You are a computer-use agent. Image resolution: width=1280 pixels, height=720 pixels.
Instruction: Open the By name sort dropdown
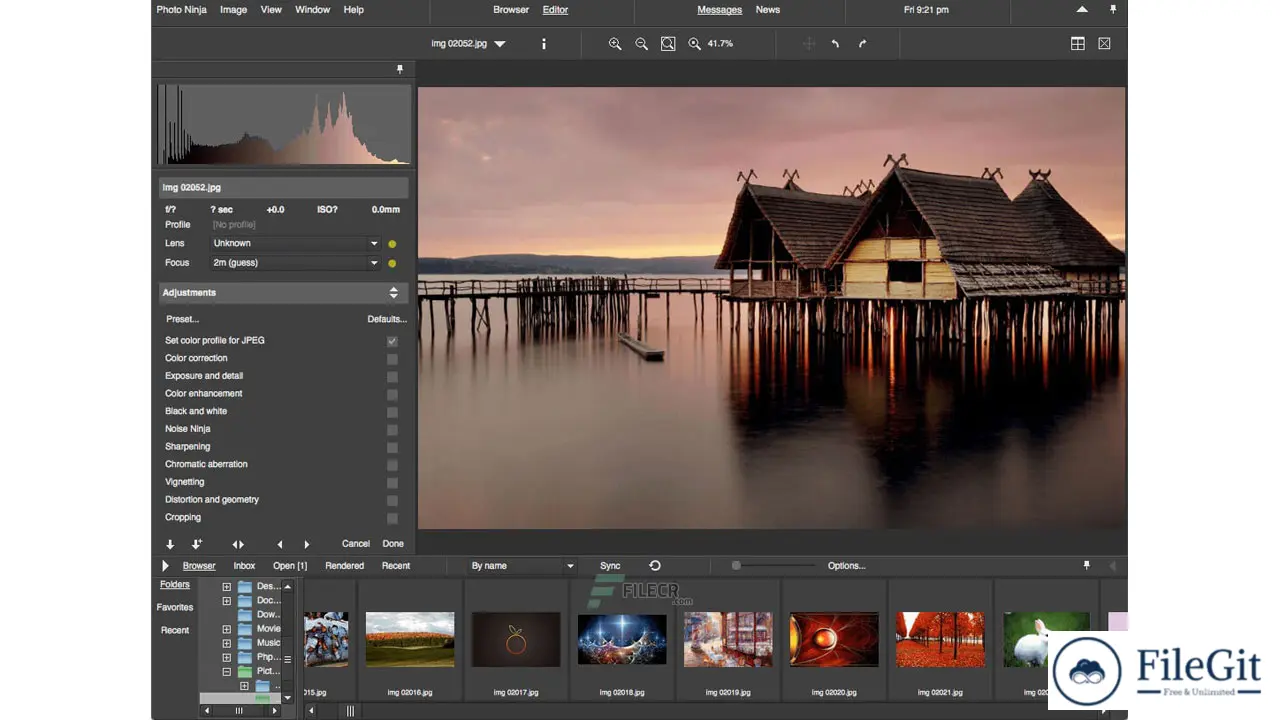tap(522, 566)
